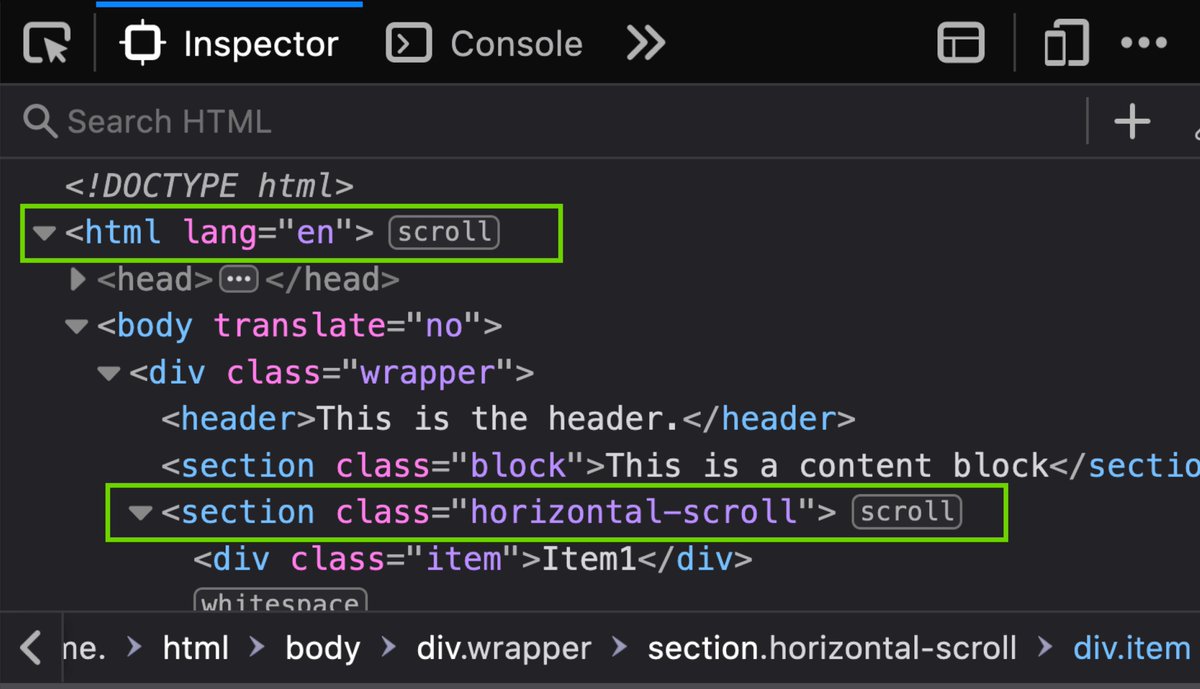Viewport: 1200px width, 689px height.
Task: Expand the ellipsis badge inside head
Action: click(238, 280)
